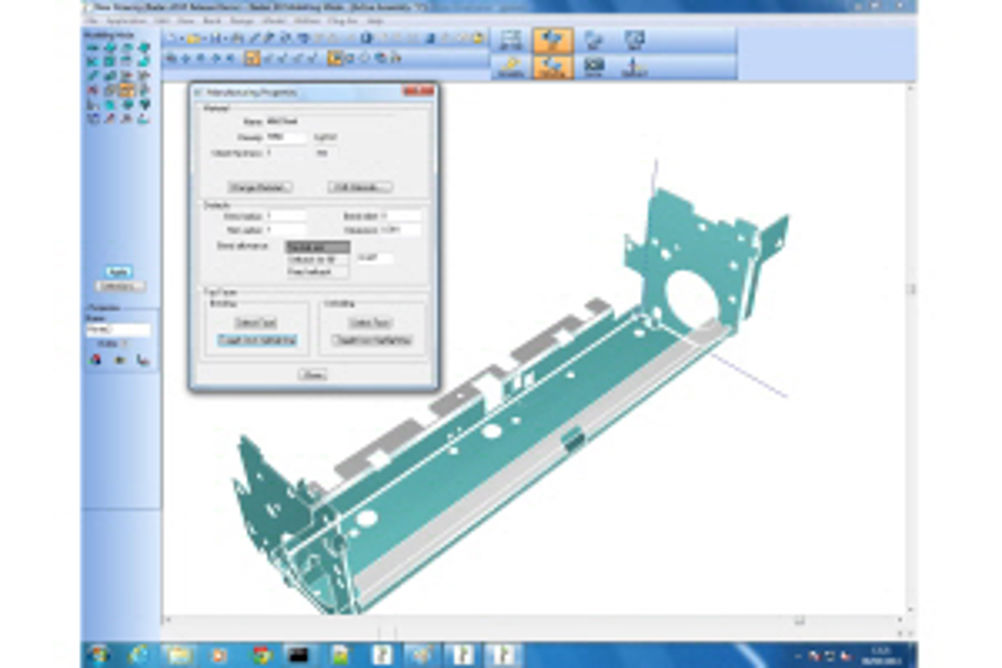The image size is (1002, 668).
Task: Click the Tolerance input field
Action: point(400,229)
